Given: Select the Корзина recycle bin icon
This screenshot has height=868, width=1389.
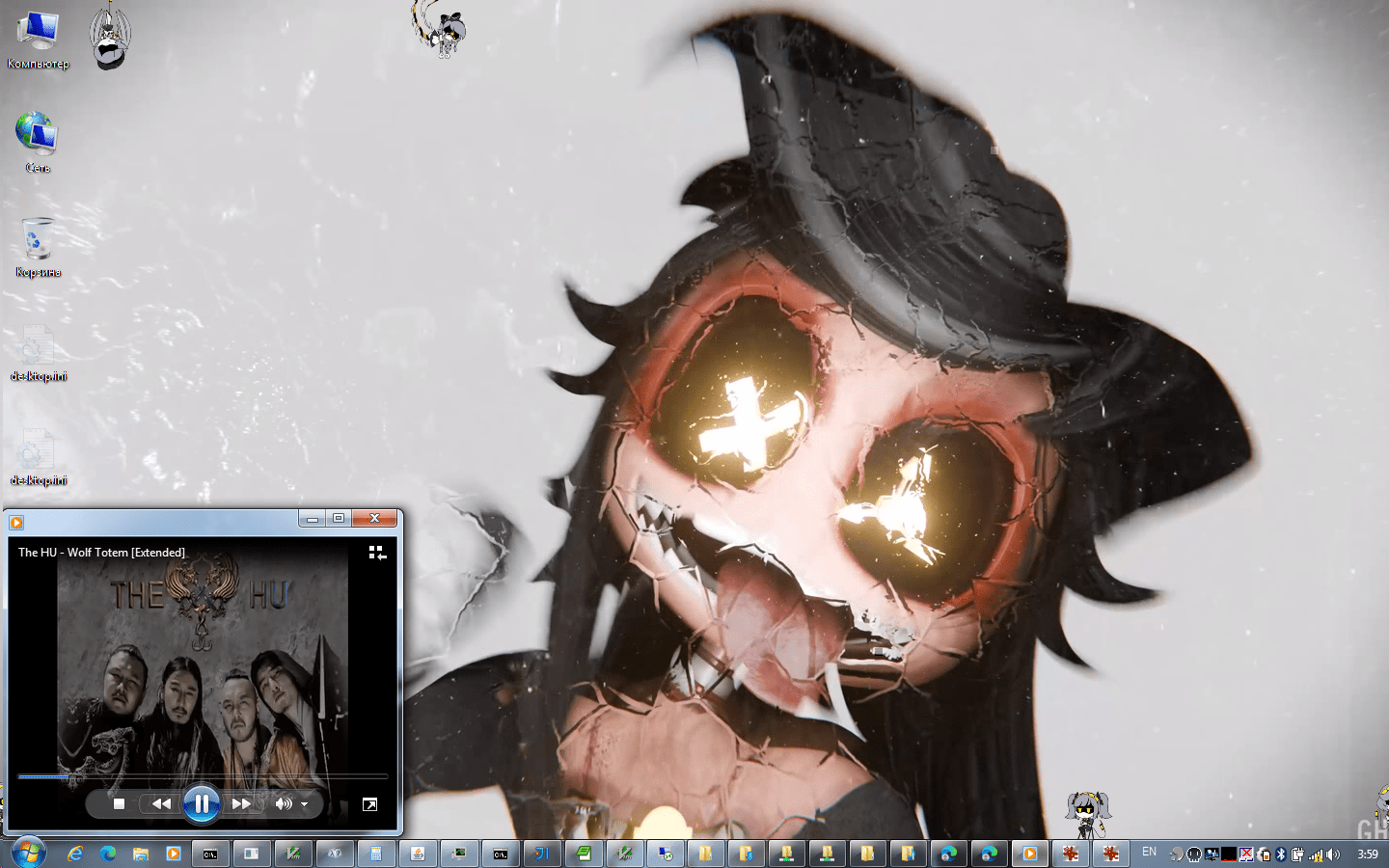Looking at the screenshot, I should pos(38,248).
